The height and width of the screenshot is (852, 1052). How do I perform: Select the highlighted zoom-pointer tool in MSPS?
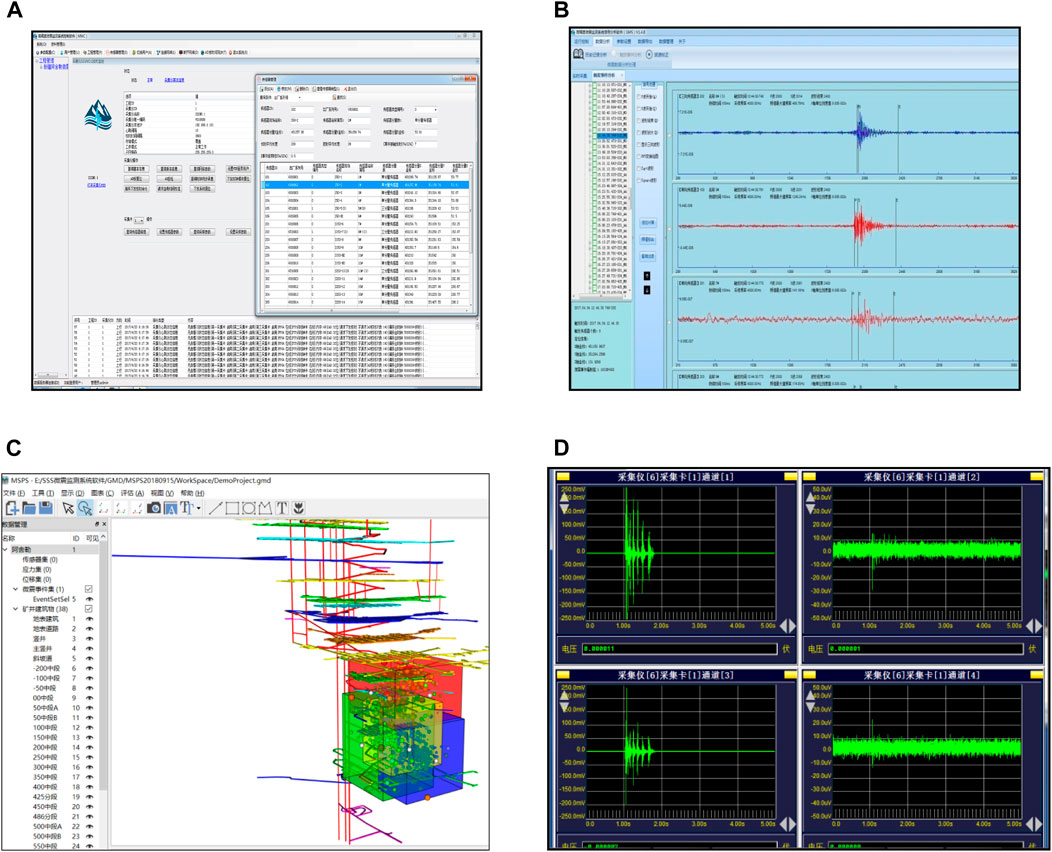point(85,509)
